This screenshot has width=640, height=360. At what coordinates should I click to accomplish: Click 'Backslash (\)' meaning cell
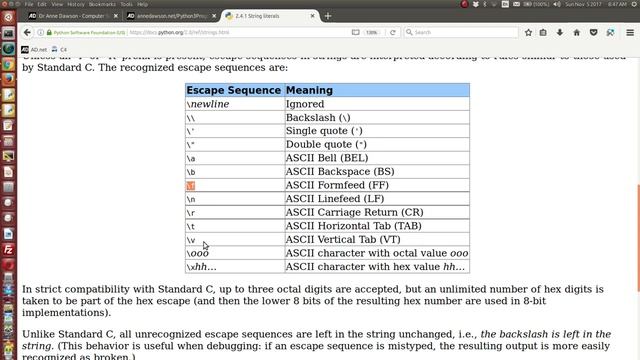[377, 118]
